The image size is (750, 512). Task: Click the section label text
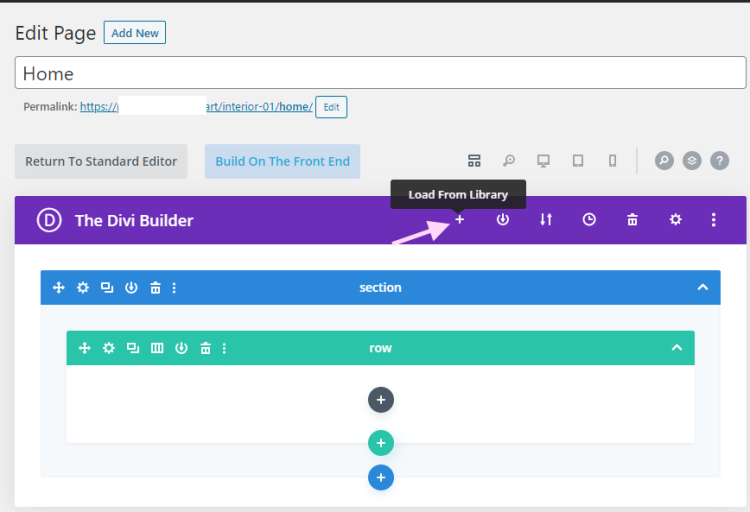380,287
